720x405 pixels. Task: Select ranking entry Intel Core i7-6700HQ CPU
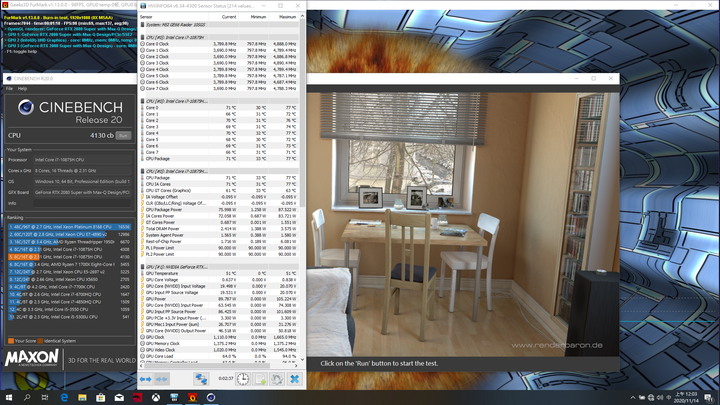(x=69, y=294)
